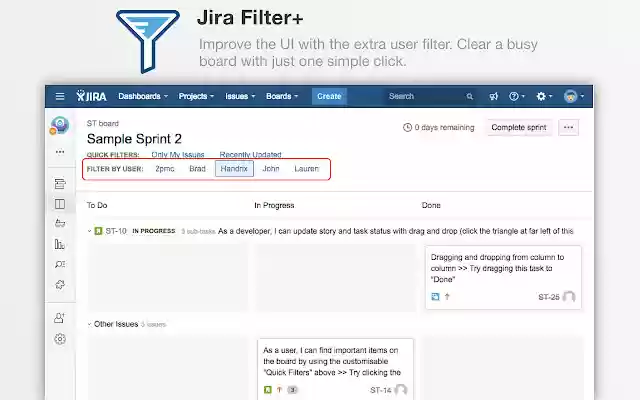Deselect the Handrix user filter
640x400 pixels.
pyautogui.click(x=234, y=169)
